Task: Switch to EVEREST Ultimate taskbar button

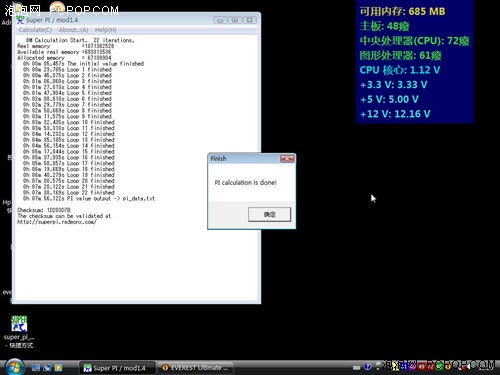Action: point(195,368)
